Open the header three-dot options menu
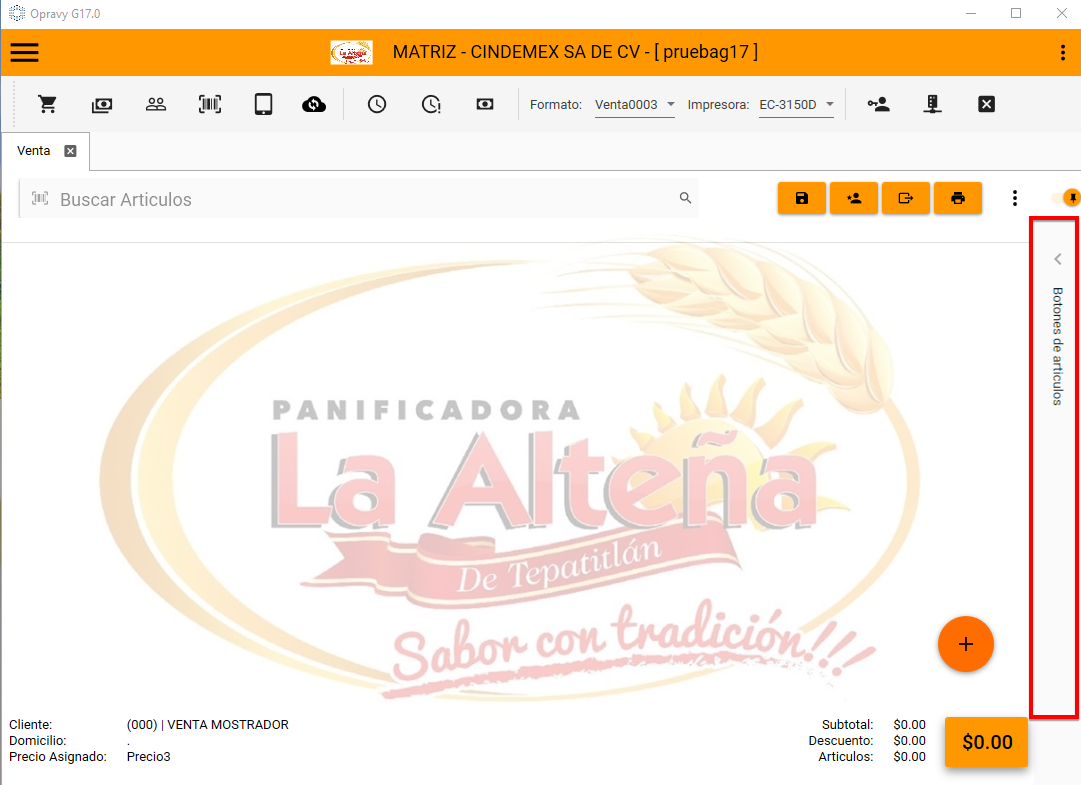The width and height of the screenshot is (1081, 785). [x=1062, y=52]
